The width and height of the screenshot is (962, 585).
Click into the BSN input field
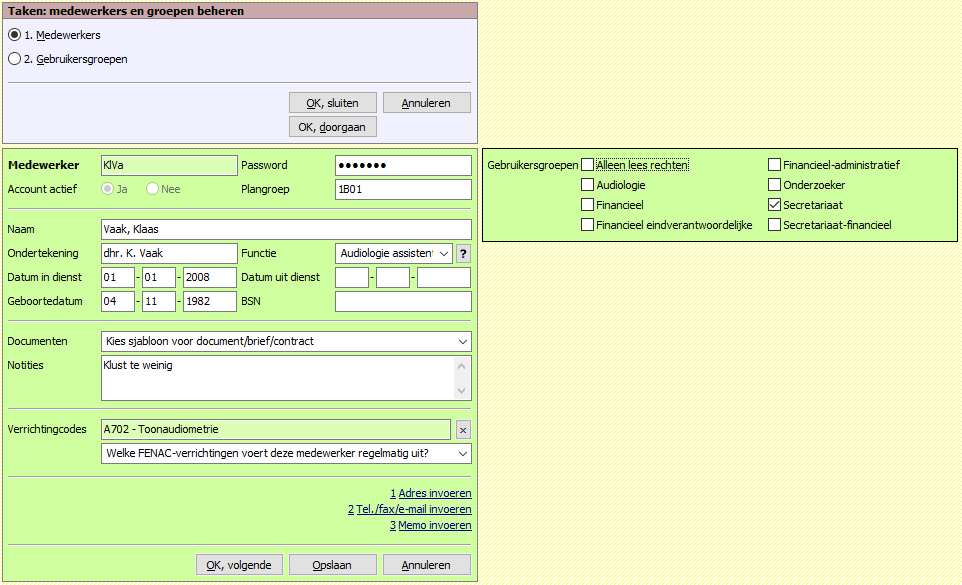click(x=403, y=302)
